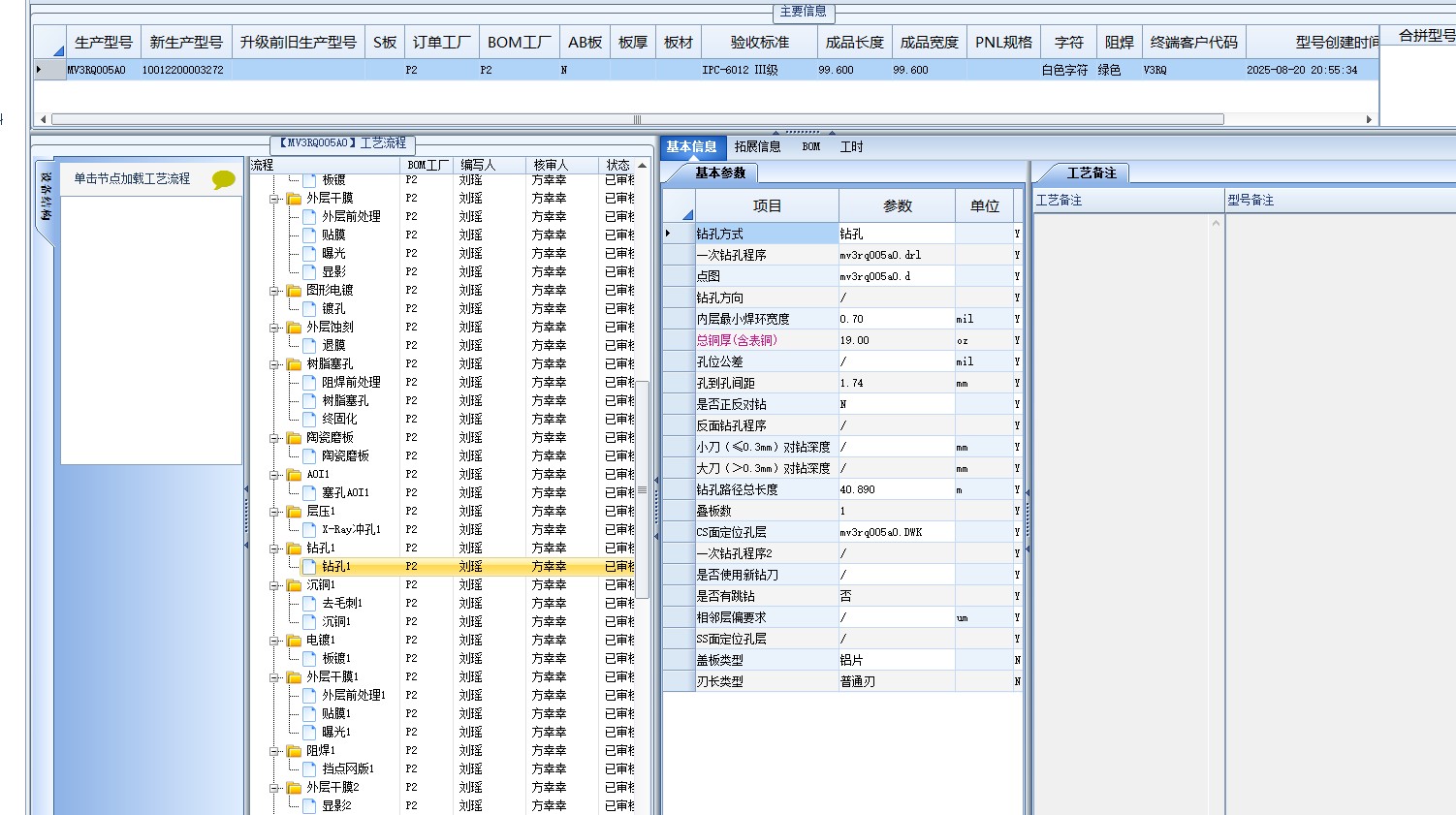Click the folder icon of AOI1
Image resolution: width=1456 pixels, height=815 pixels.
click(x=294, y=475)
